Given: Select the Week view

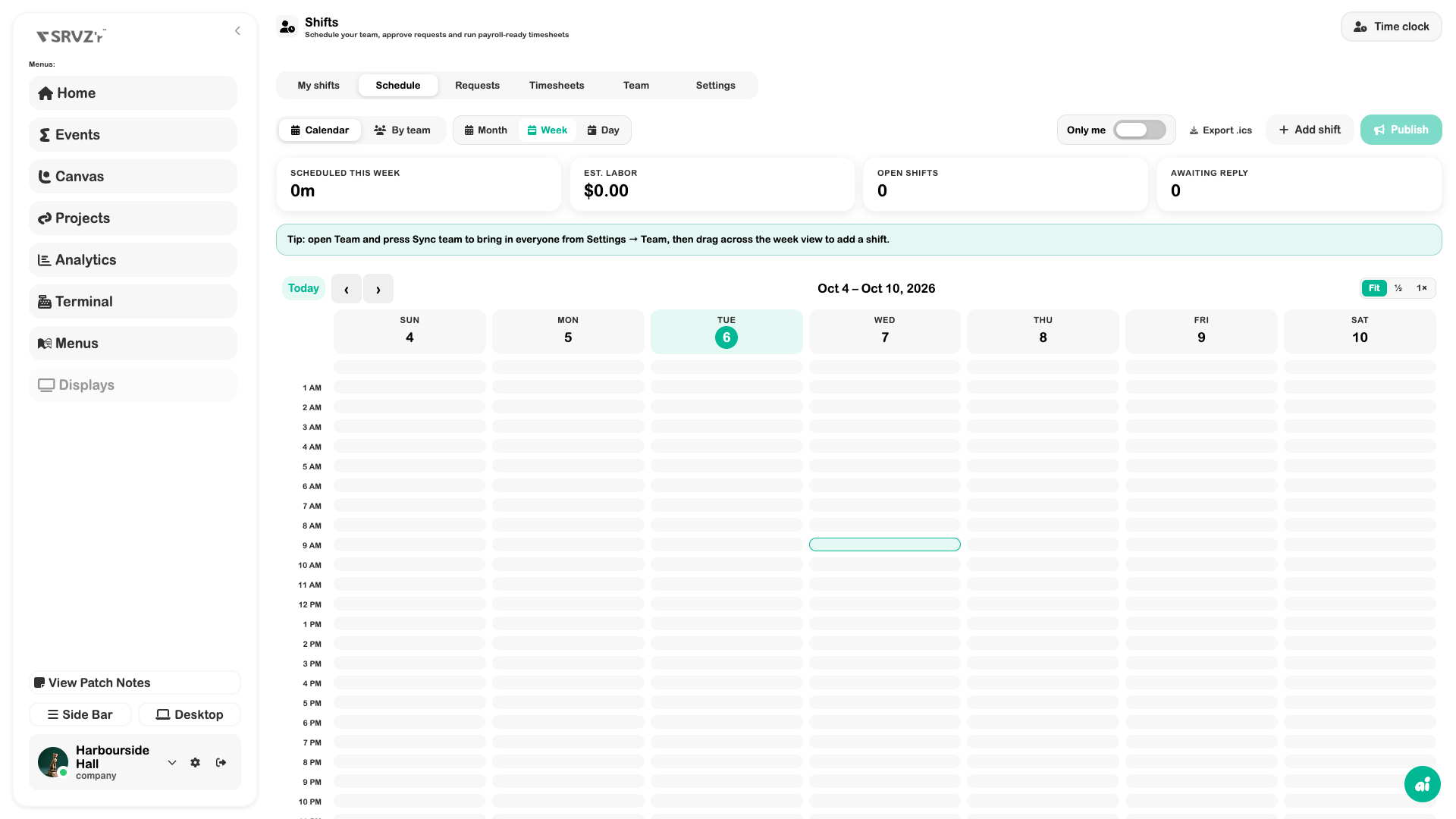Looking at the screenshot, I should [548, 130].
